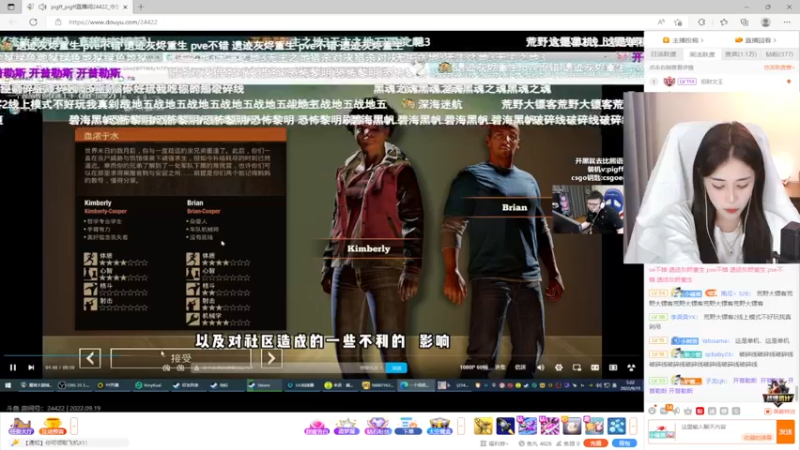Close the pigff stream browser tab

(x=125, y=7)
